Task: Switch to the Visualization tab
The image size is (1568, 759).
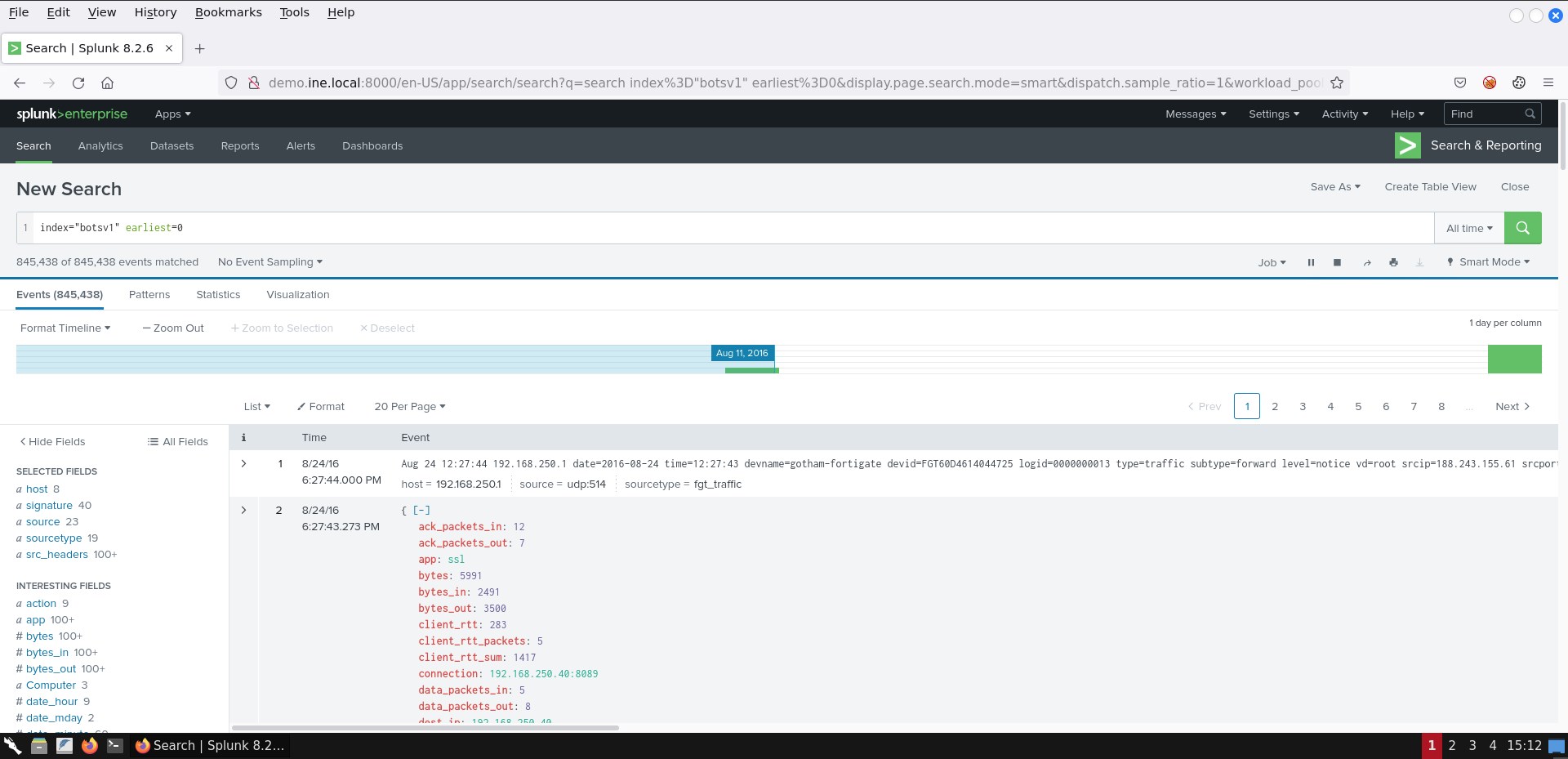Action: point(298,294)
